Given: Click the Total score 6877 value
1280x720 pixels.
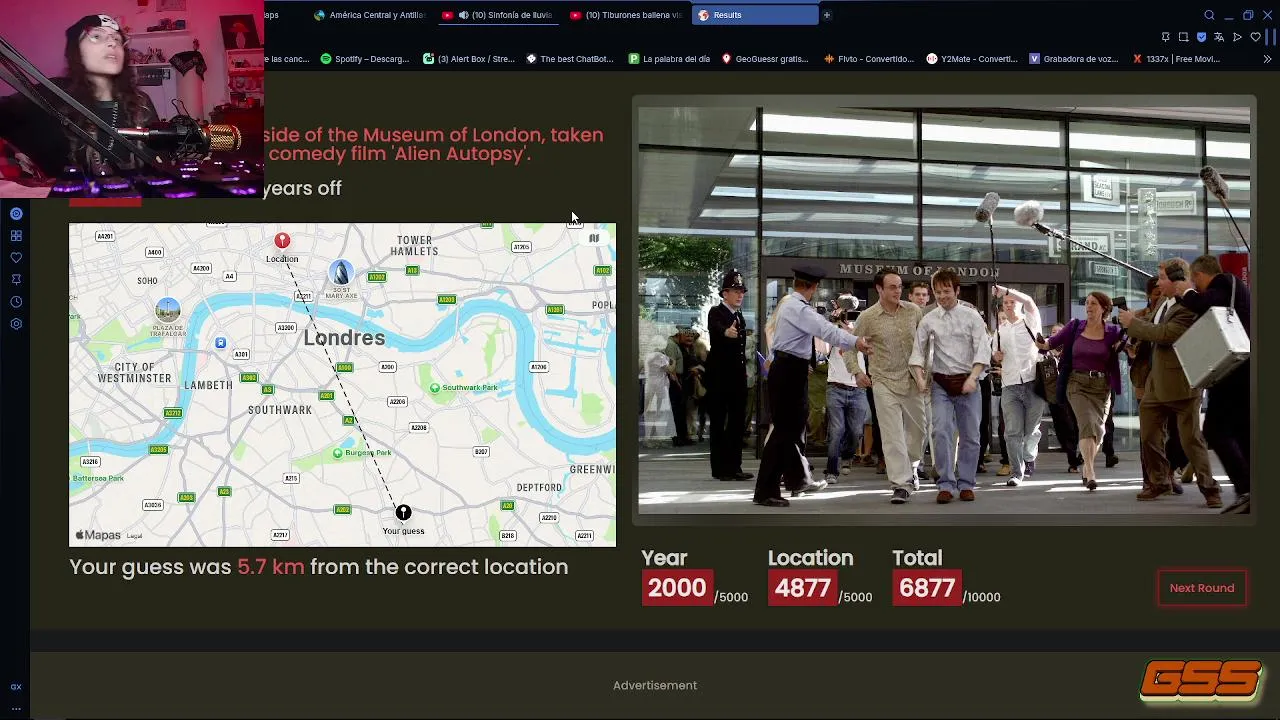Looking at the screenshot, I should pyautogui.click(x=927, y=588).
